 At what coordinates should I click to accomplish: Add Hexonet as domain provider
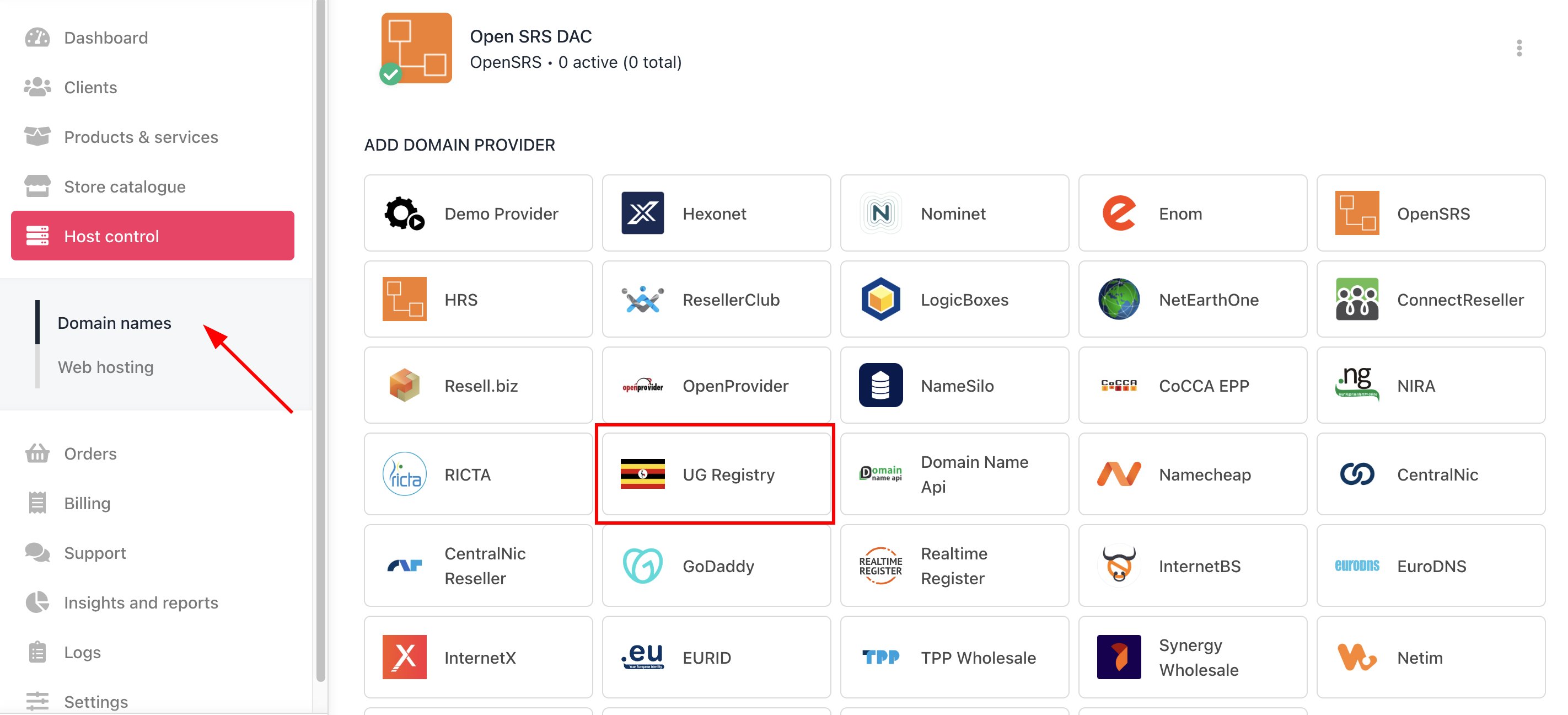pyautogui.click(x=716, y=213)
